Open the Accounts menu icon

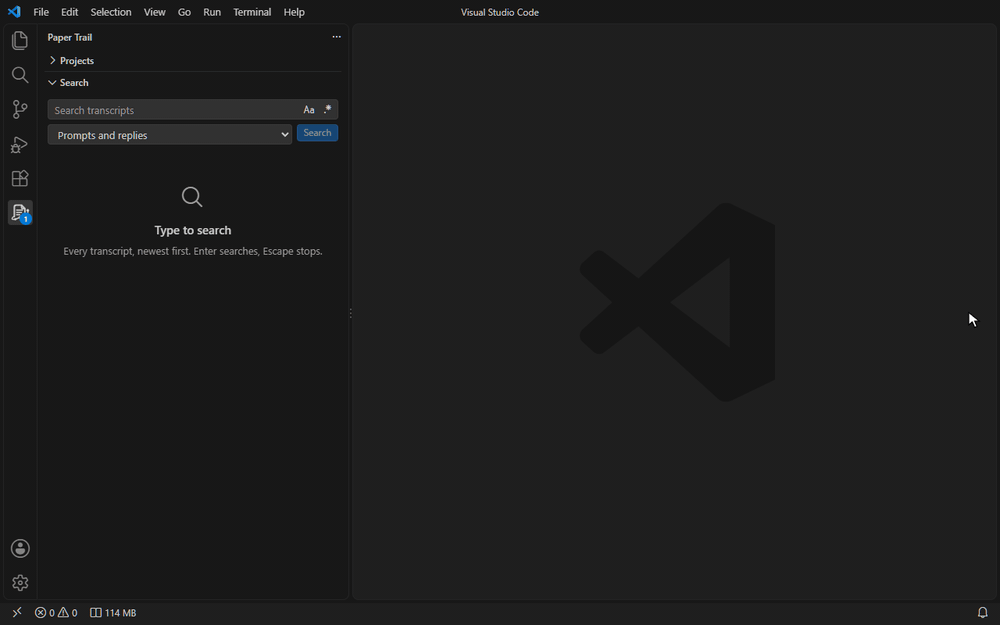[x=20, y=548]
